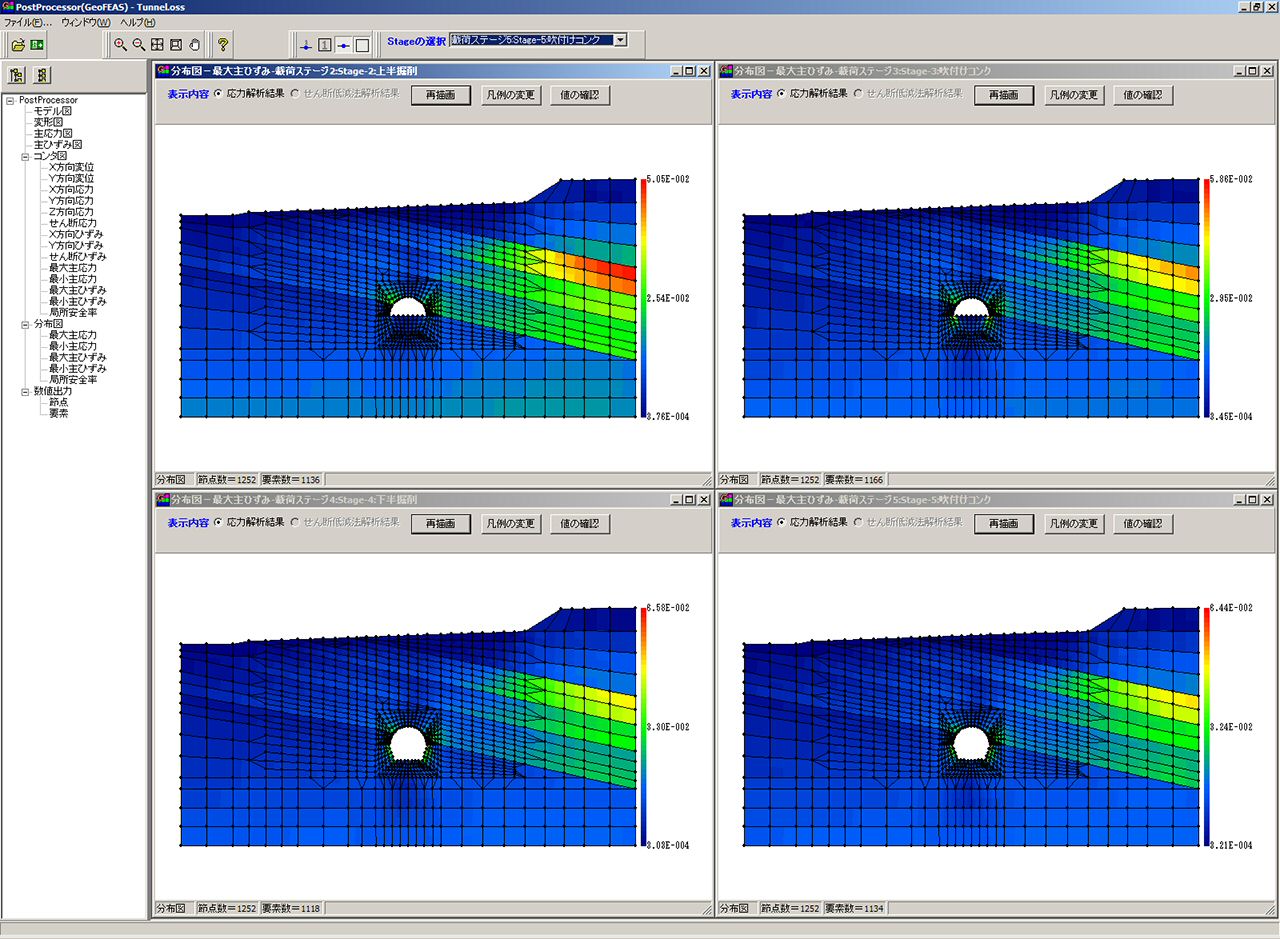Select the hand pan tool
1280x939 pixels.
coord(195,44)
